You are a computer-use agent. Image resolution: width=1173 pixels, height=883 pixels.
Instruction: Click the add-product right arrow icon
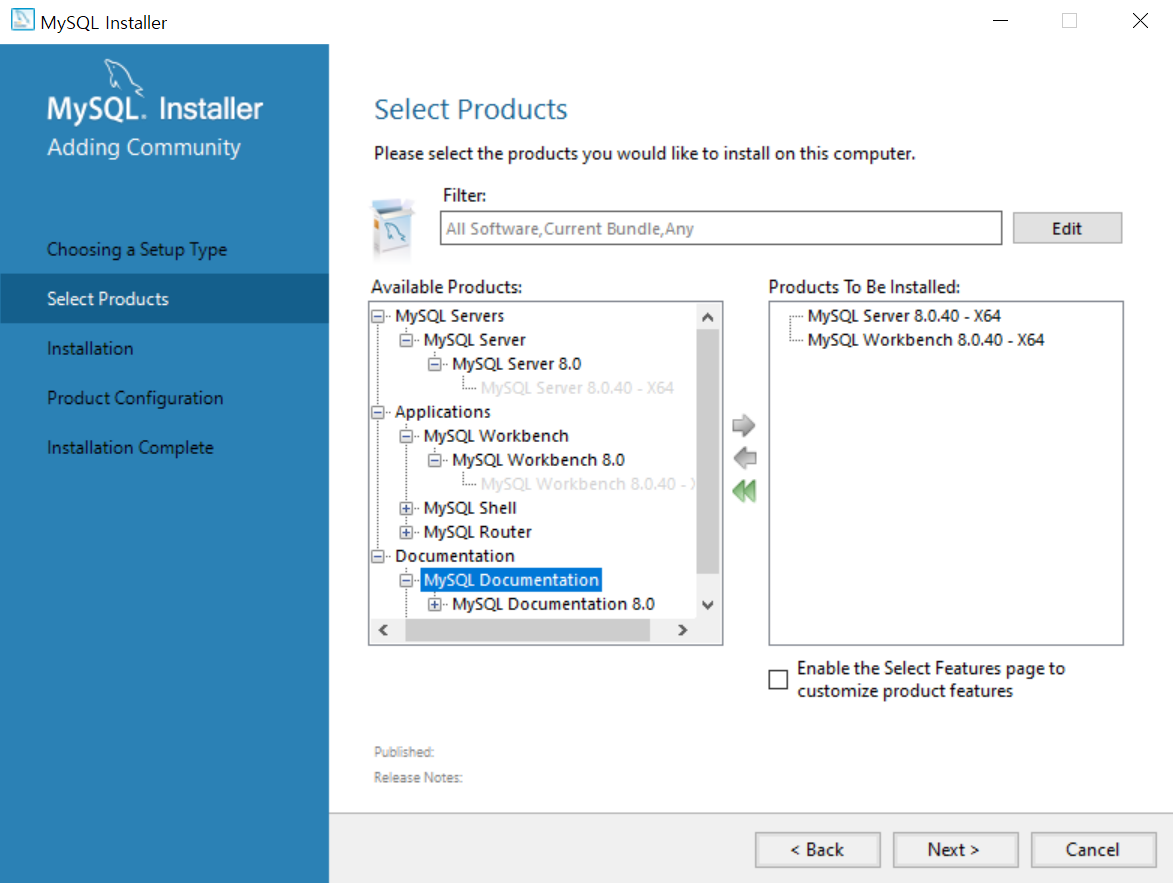point(744,426)
